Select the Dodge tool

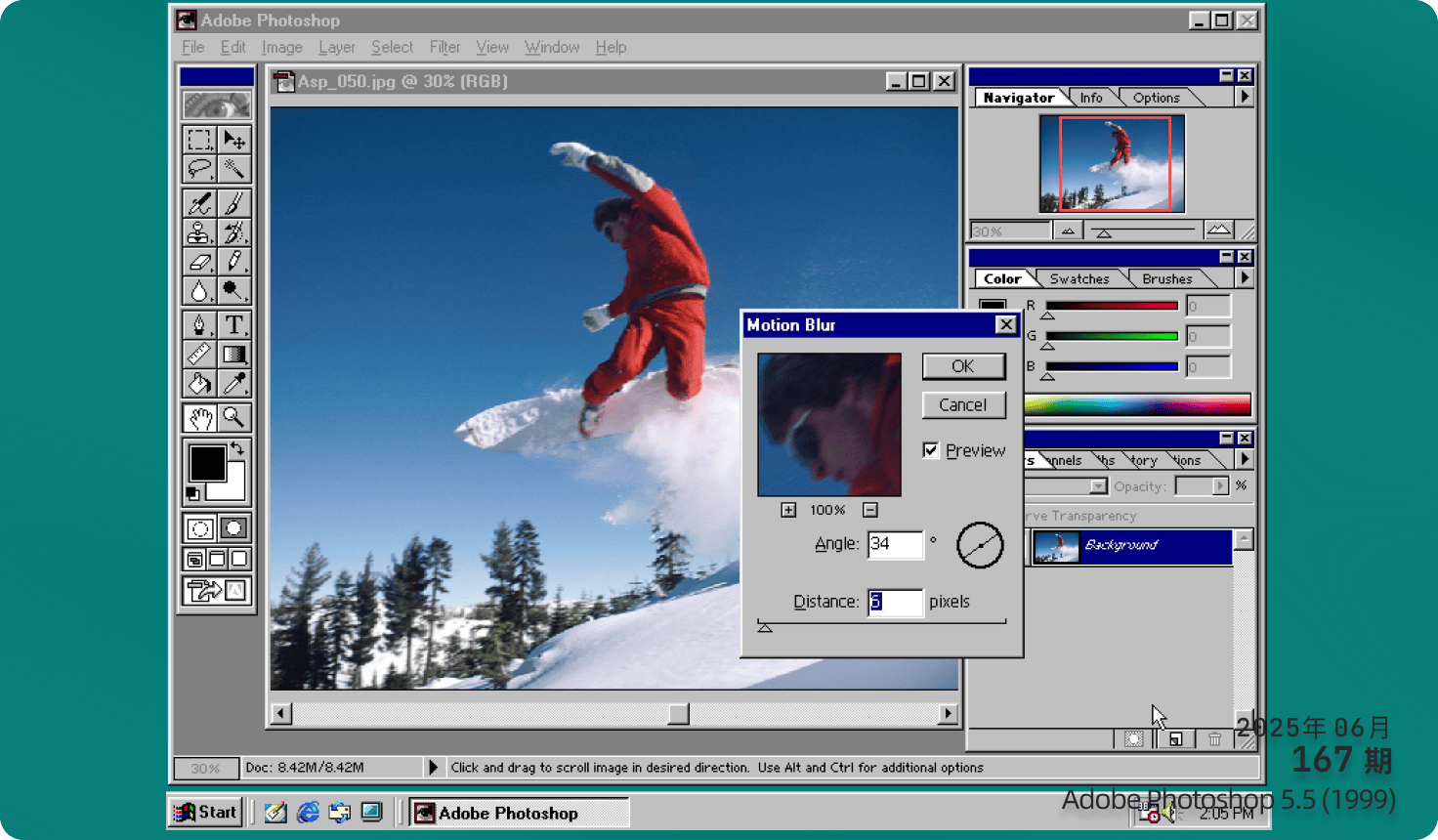point(233,291)
